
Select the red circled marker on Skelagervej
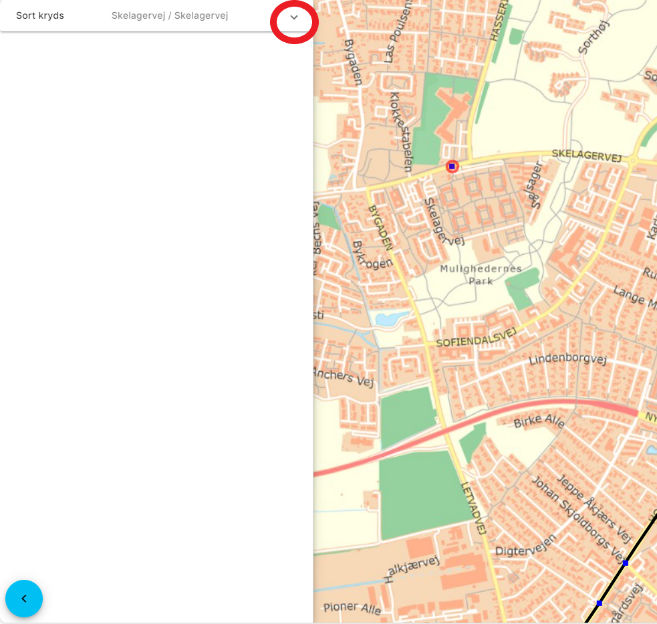pos(452,166)
